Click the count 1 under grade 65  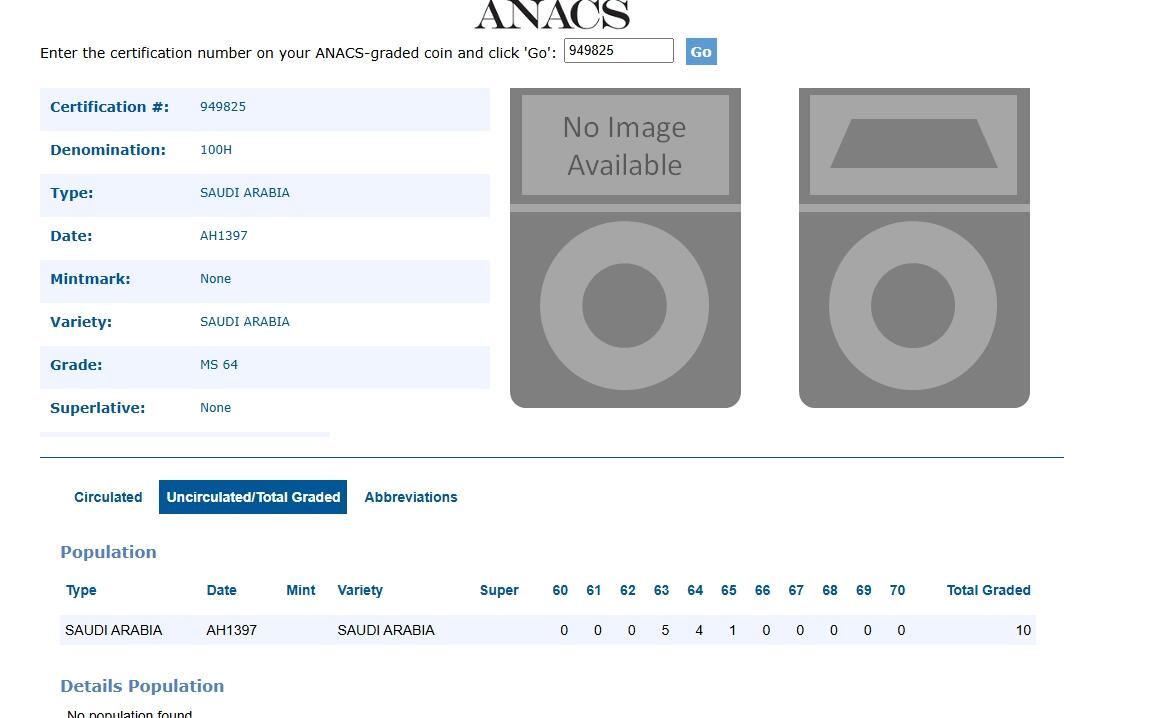[732, 630]
